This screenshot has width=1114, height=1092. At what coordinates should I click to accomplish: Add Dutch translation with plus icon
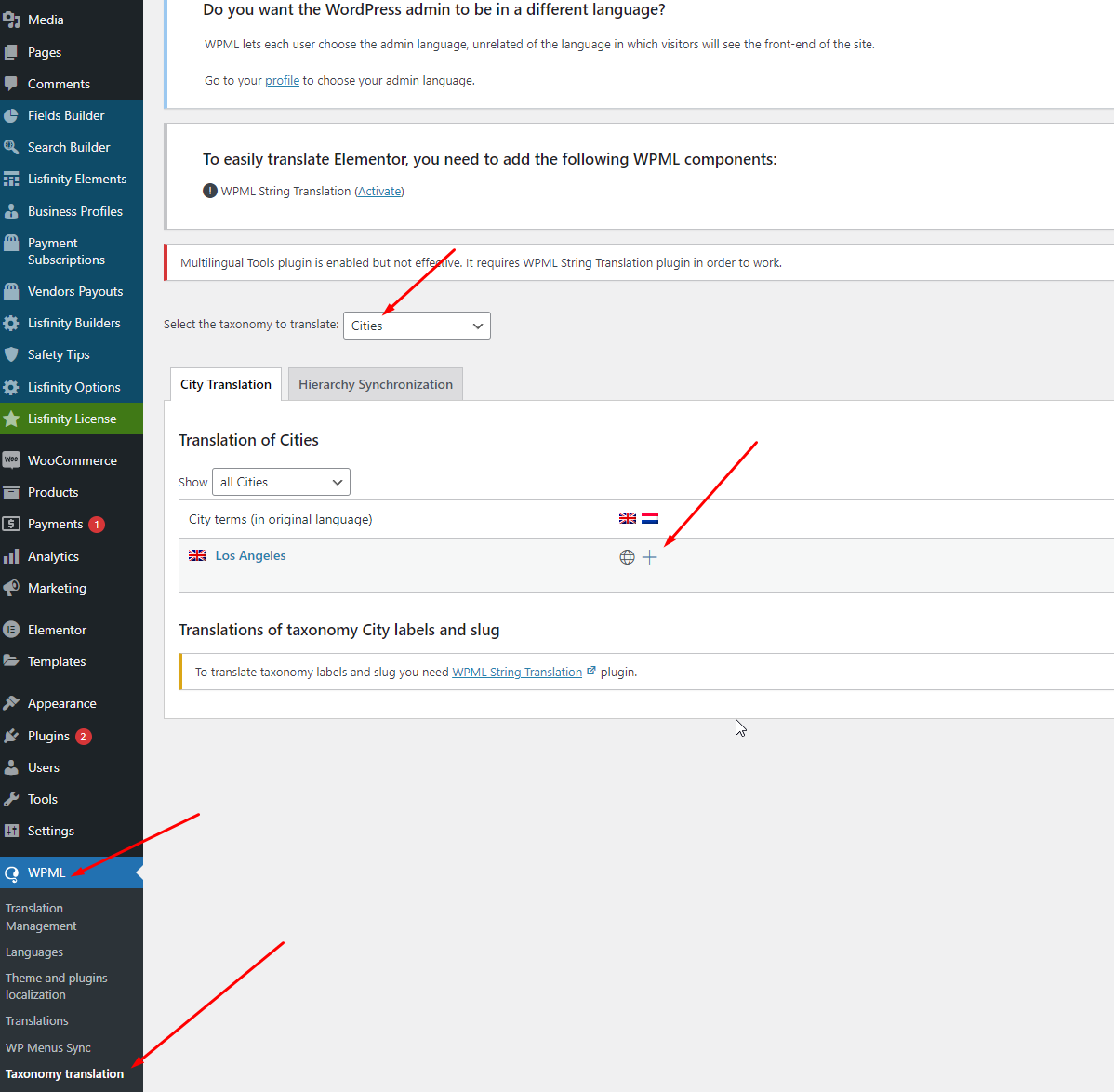click(649, 558)
